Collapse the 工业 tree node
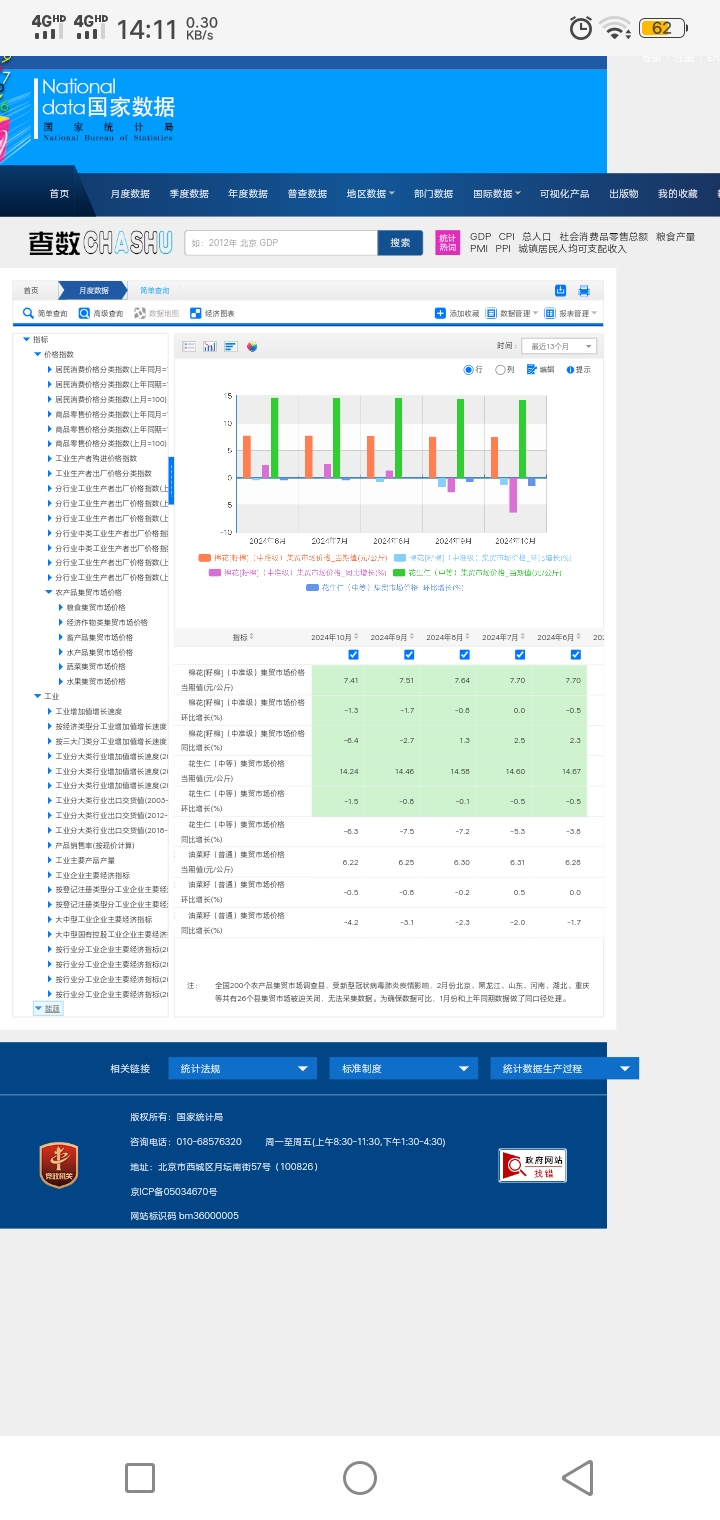Screen dimensions: 720x1520 [38, 696]
